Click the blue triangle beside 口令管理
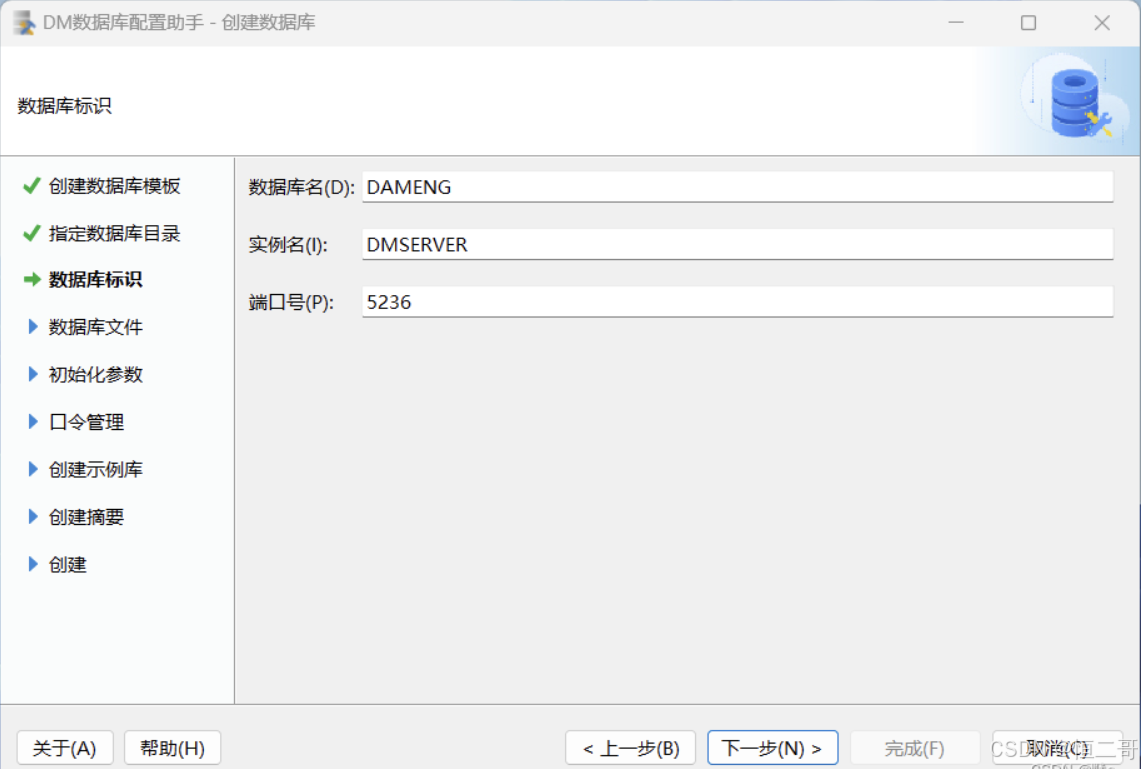Image resolution: width=1142 pixels, height=769 pixels. [33, 422]
